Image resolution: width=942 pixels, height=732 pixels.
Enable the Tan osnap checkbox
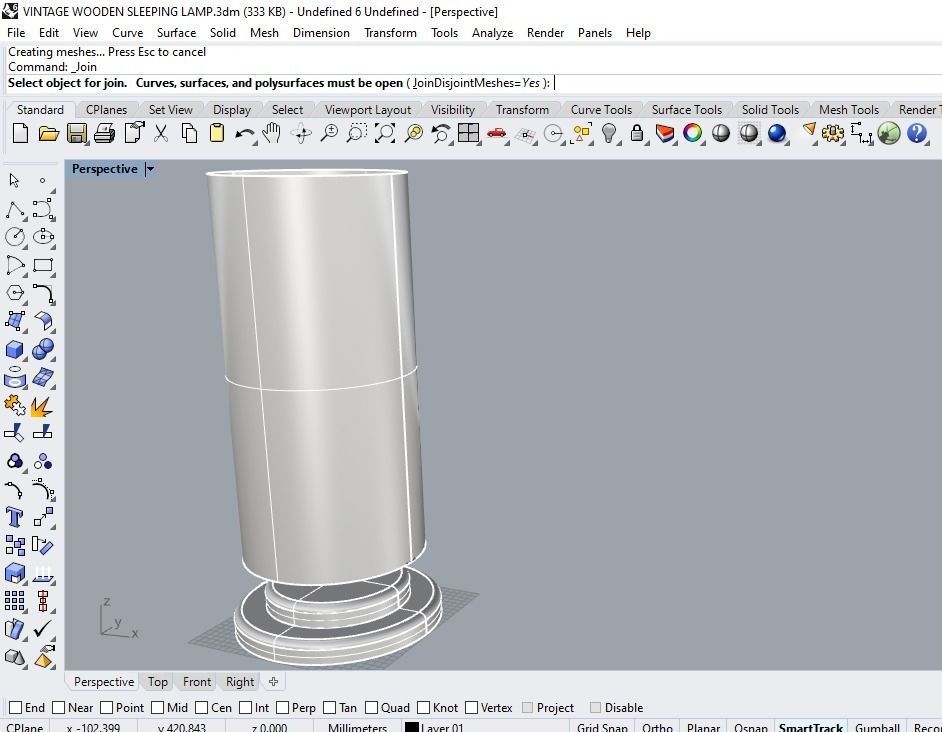[x=329, y=707]
